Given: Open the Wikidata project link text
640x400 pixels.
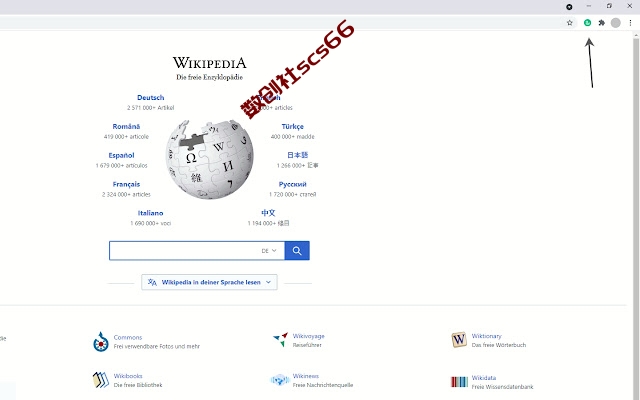Looking at the screenshot, I should point(484,378).
